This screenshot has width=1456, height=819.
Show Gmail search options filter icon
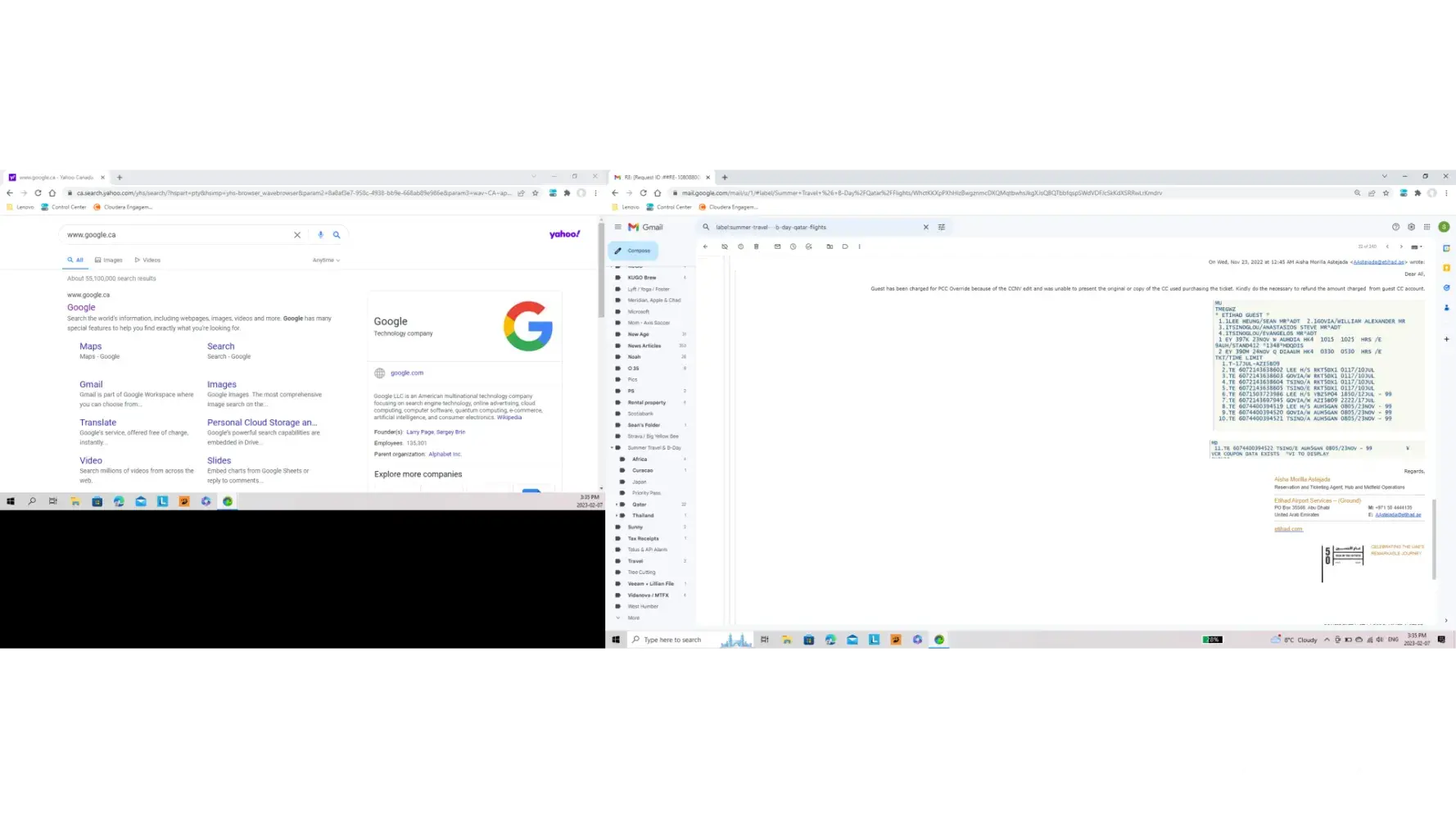pyautogui.click(x=942, y=227)
